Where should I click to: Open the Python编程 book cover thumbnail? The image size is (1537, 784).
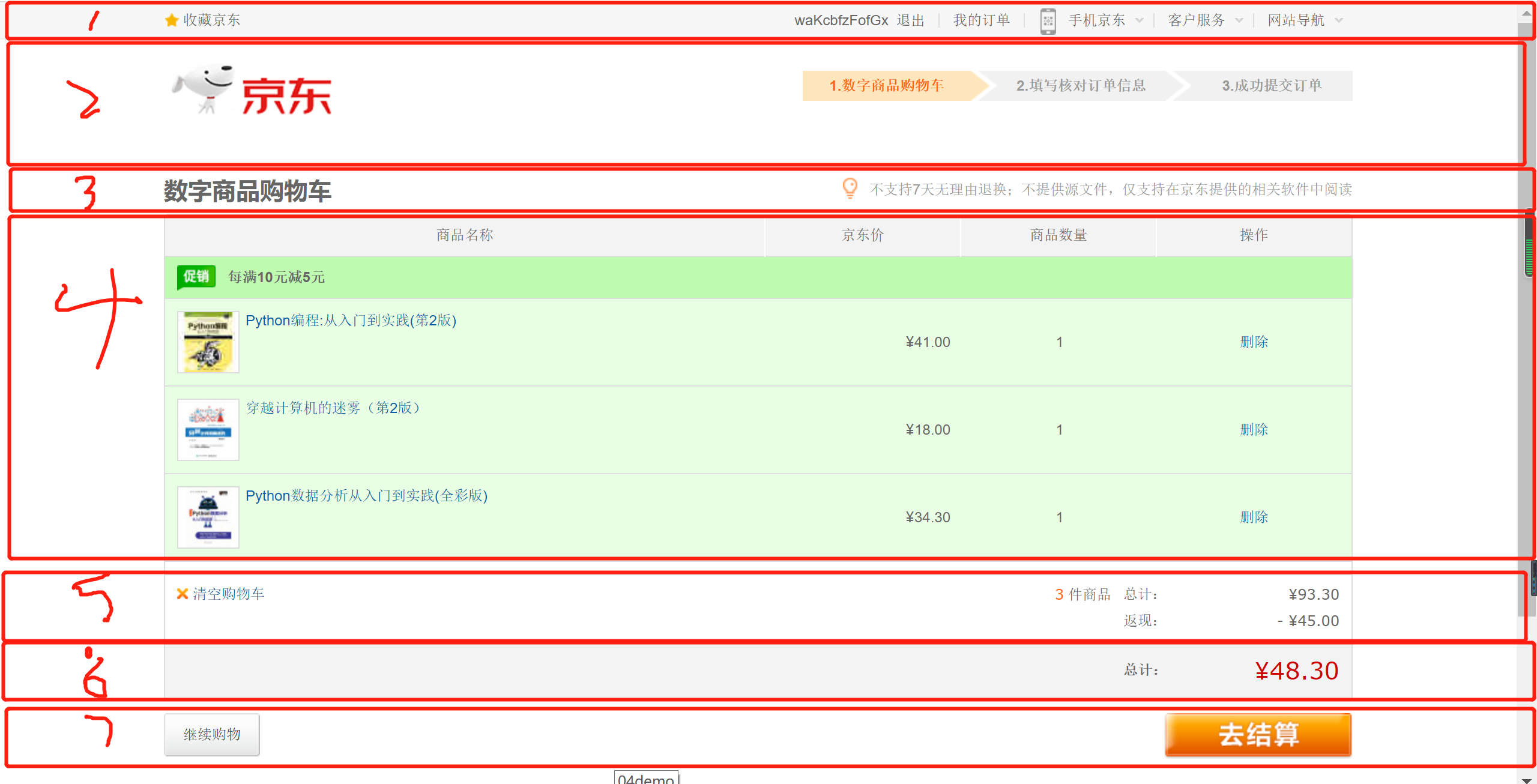pos(208,342)
